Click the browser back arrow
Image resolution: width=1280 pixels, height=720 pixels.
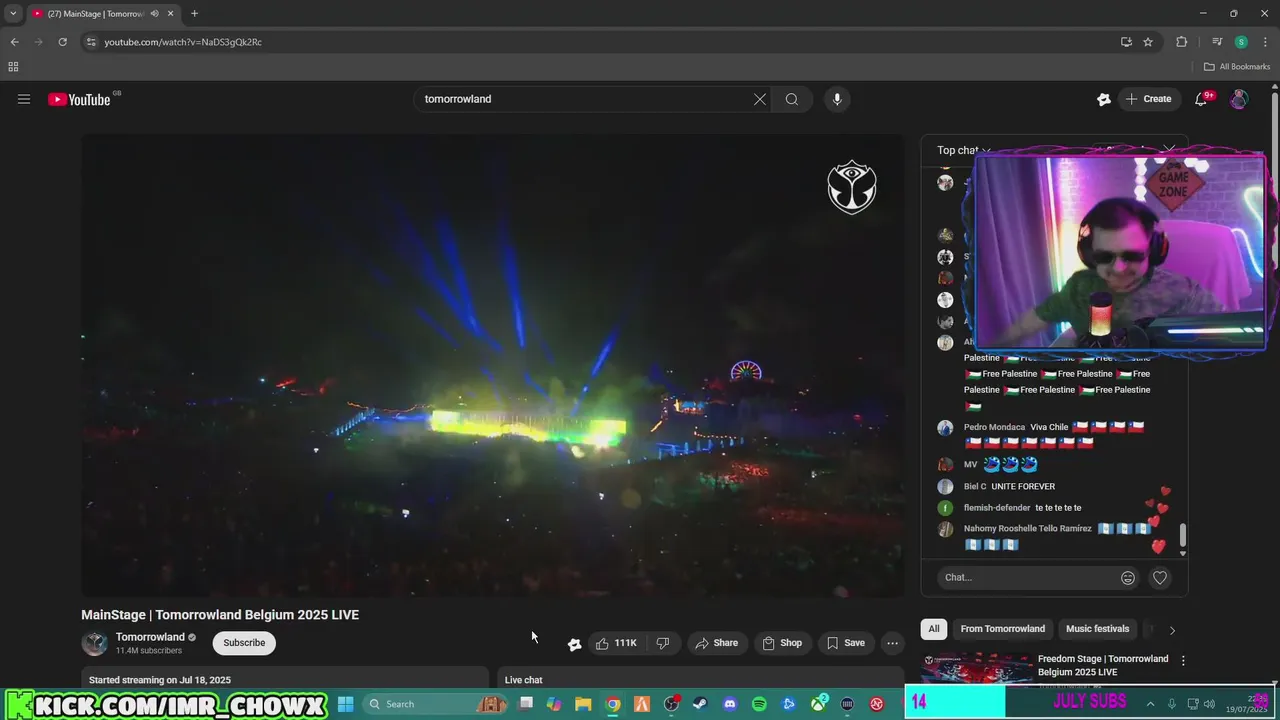pyautogui.click(x=14, y=42)
